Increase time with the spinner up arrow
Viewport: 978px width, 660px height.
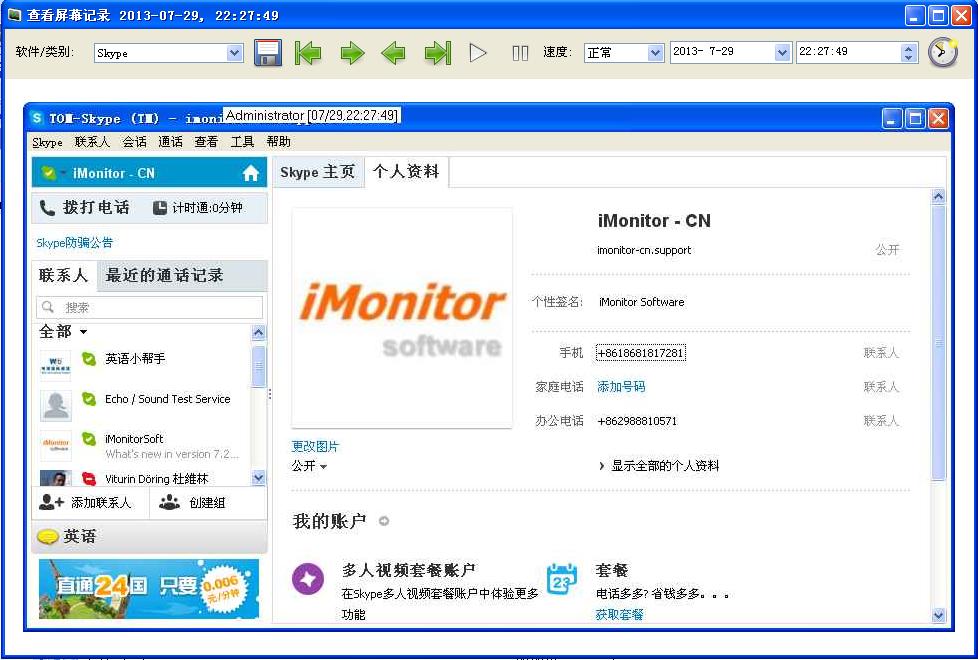tap(909, 48)
